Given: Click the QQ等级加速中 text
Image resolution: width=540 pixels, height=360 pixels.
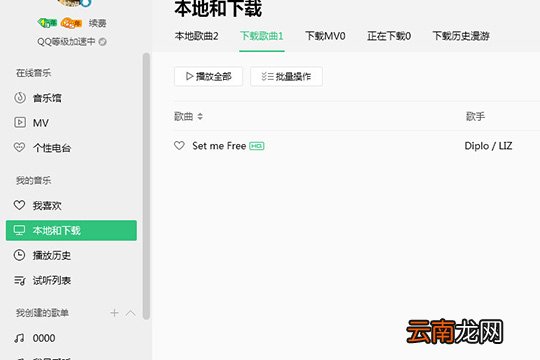Looking at the screenshot, I should click(x=66, y=42).
